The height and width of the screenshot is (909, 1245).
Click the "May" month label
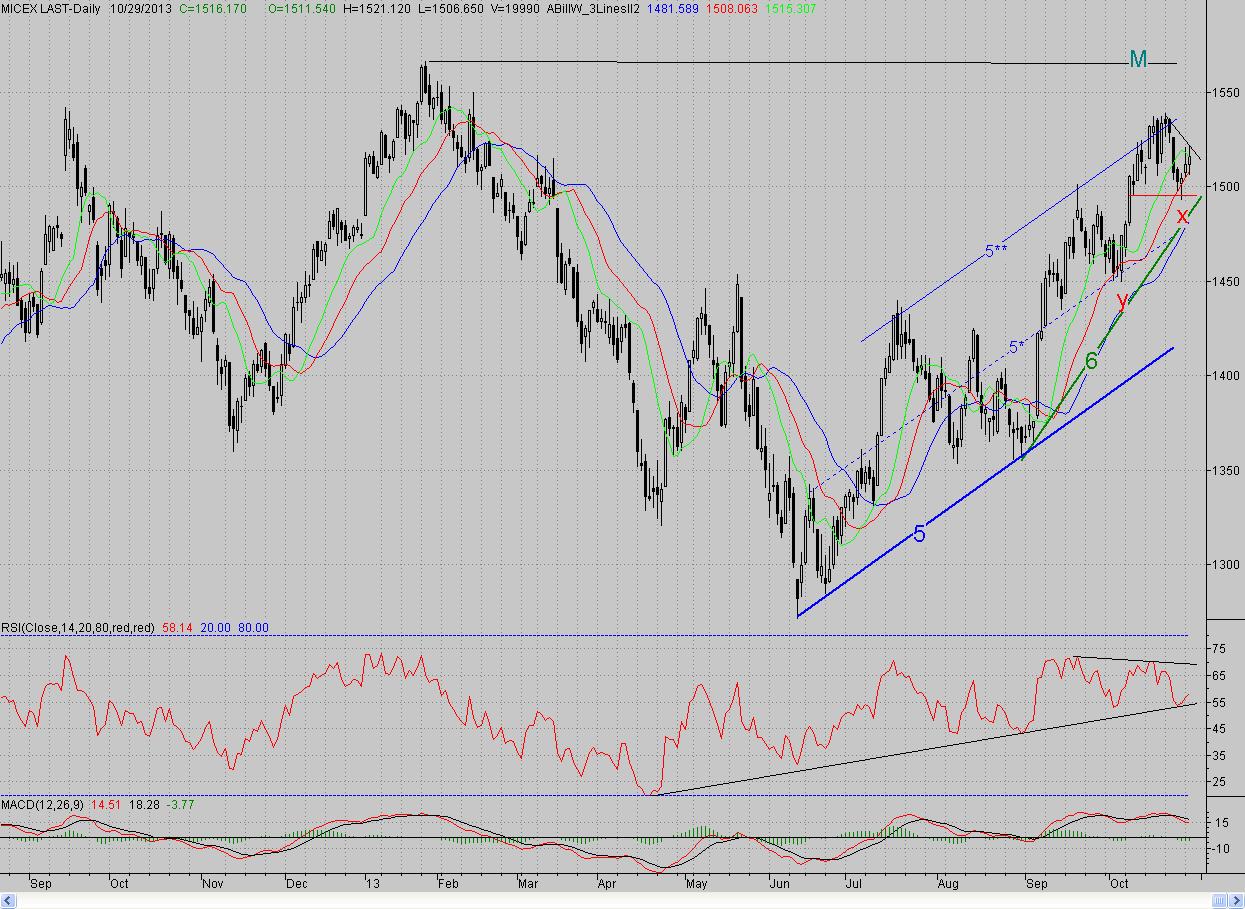coord(697,884)
